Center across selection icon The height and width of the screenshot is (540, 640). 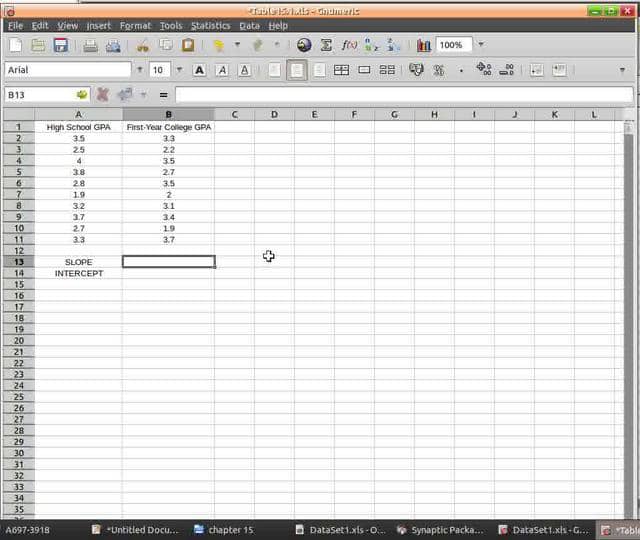point(341,70)
